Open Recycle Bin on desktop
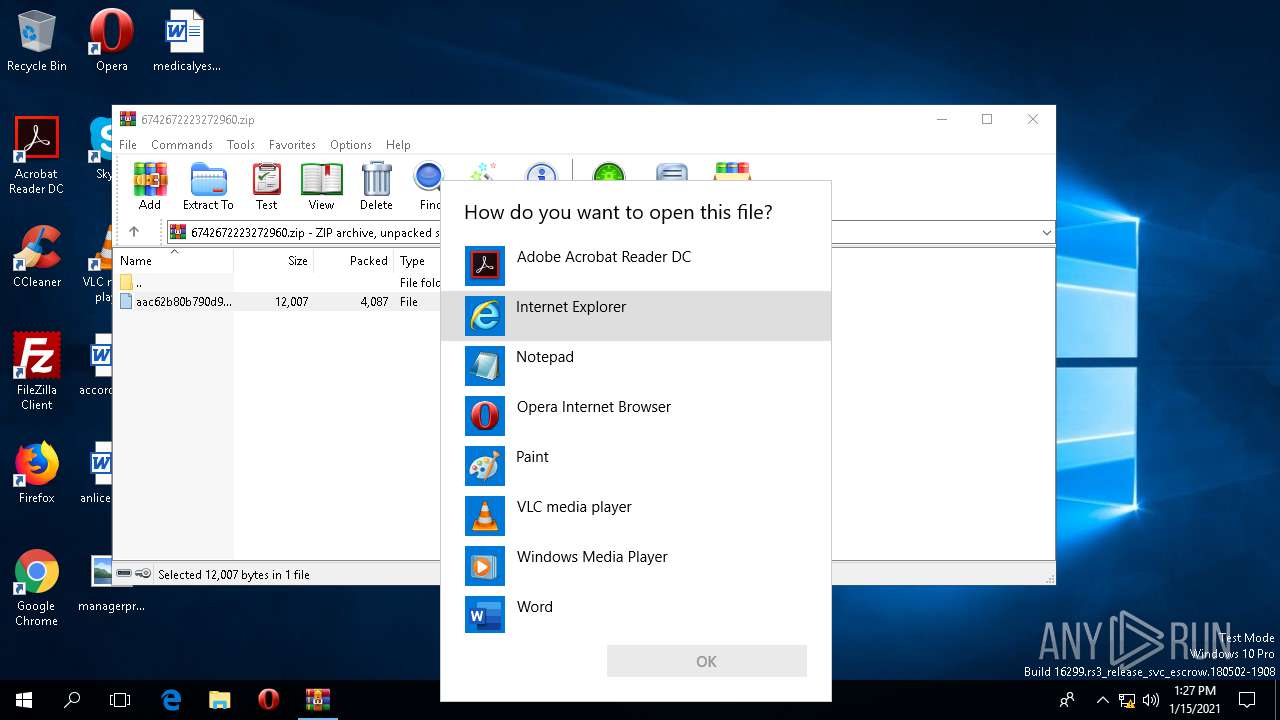The image size is (1280, 720). (x=37, y=42)
